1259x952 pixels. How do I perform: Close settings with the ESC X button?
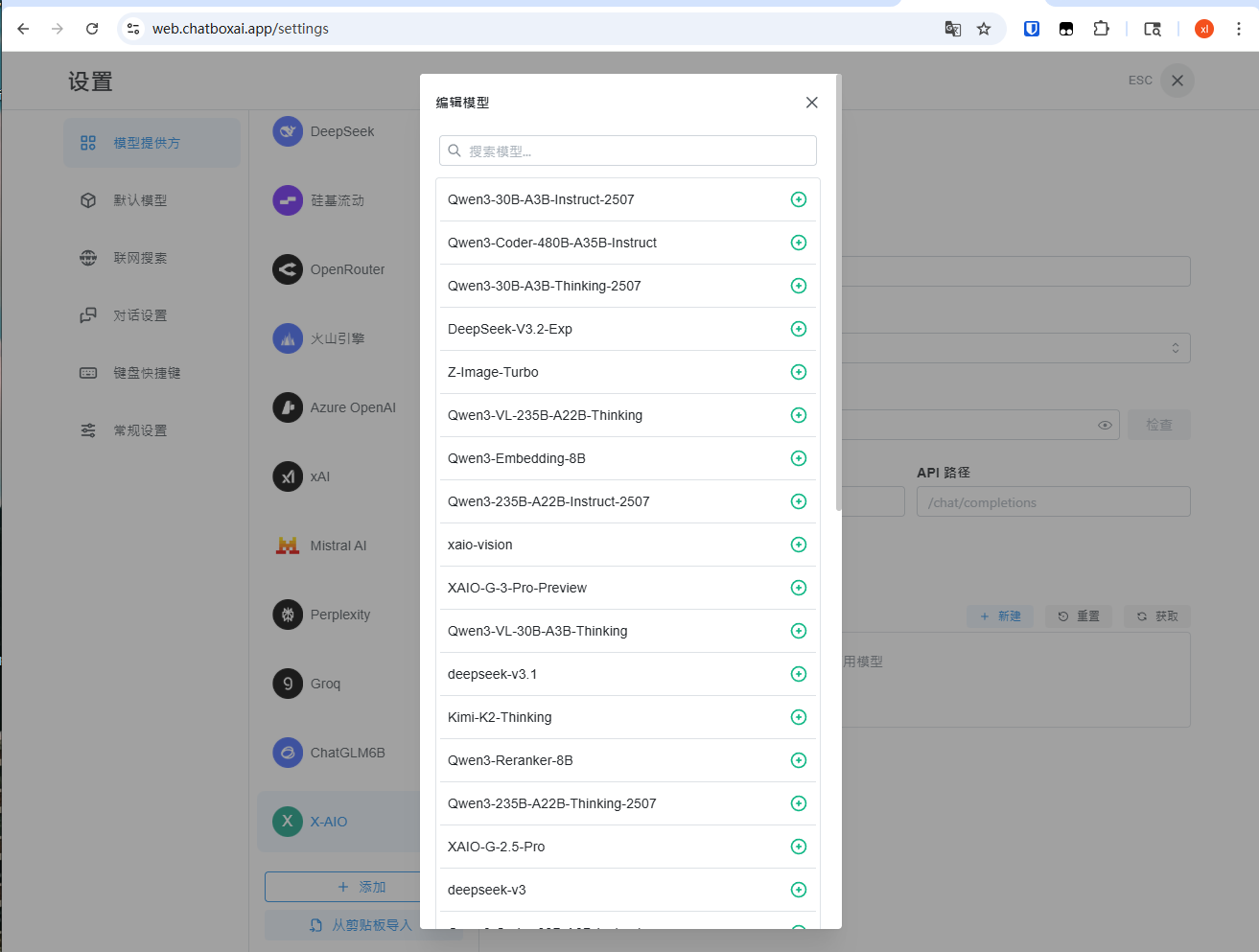(1177, 81)
